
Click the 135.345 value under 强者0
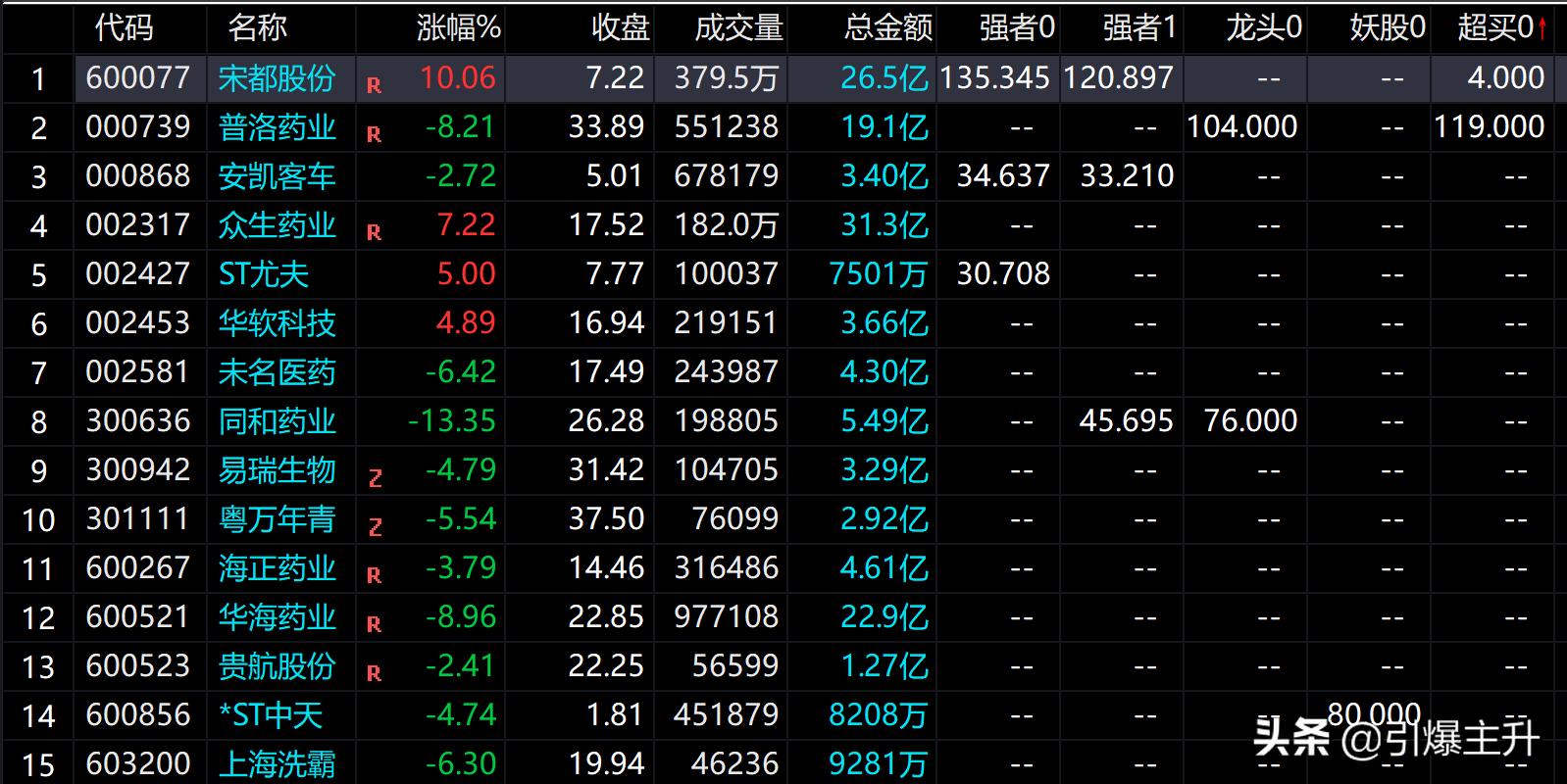pyautogui.click(x=995, y=77)
